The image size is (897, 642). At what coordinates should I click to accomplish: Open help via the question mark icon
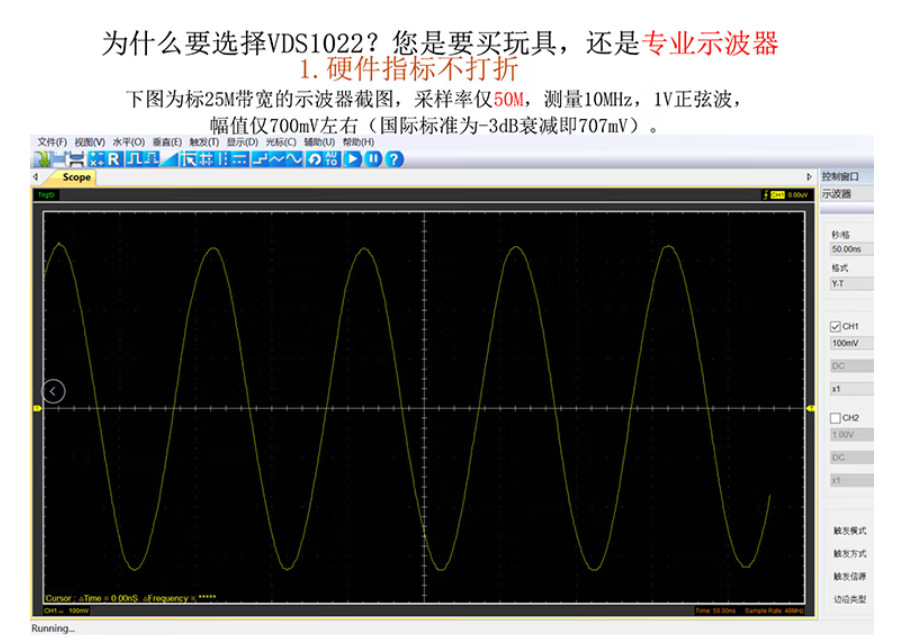pos(394,159)
